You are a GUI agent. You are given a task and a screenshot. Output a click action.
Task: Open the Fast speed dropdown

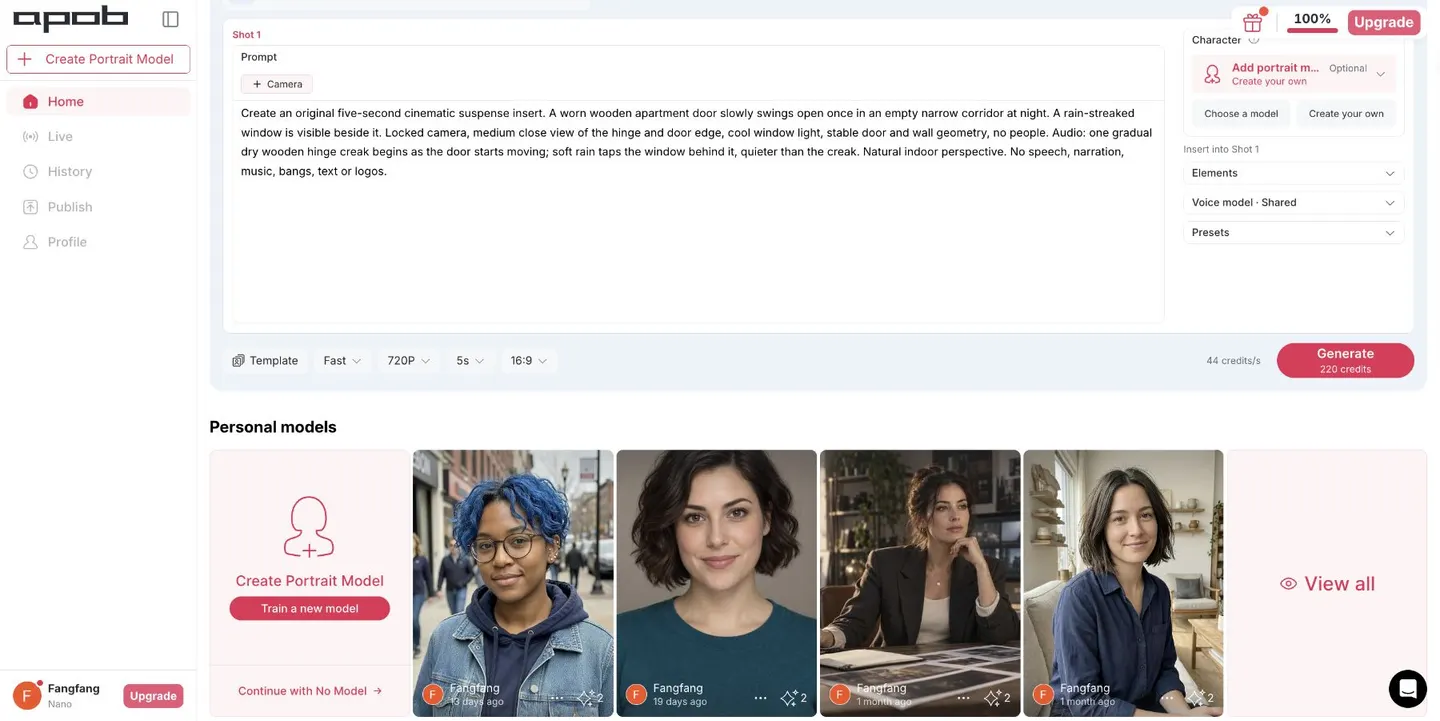(342, 361)
